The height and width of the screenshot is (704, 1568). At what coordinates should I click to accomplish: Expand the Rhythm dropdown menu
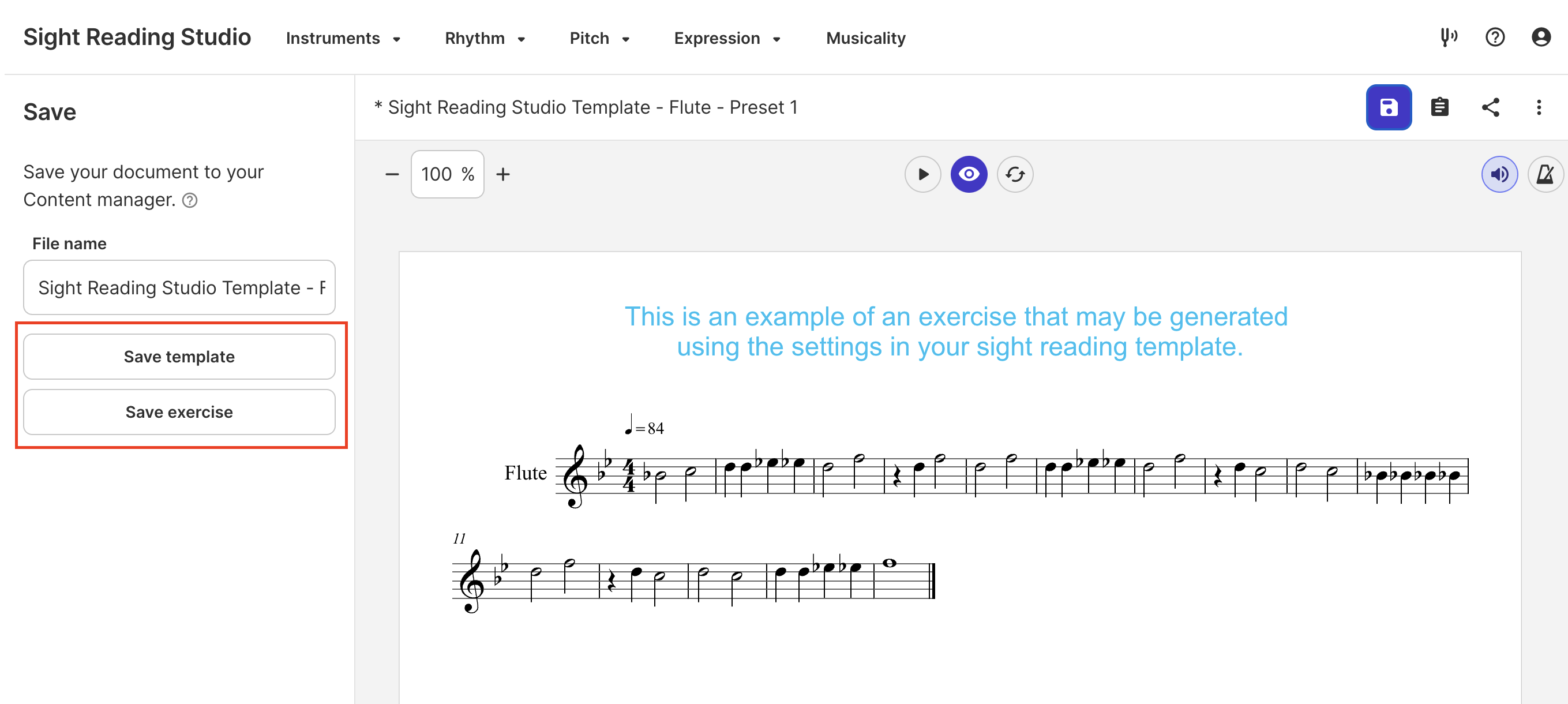(485, 38)
